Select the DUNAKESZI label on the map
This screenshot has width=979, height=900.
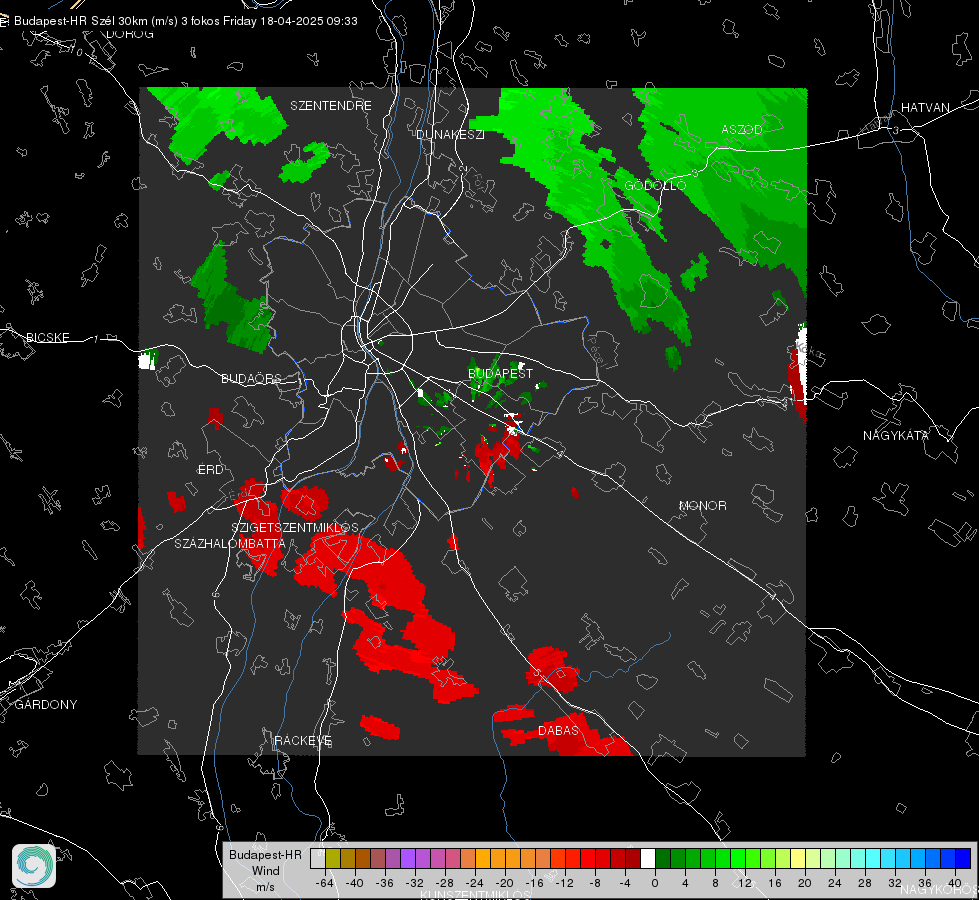coord(450,134)
